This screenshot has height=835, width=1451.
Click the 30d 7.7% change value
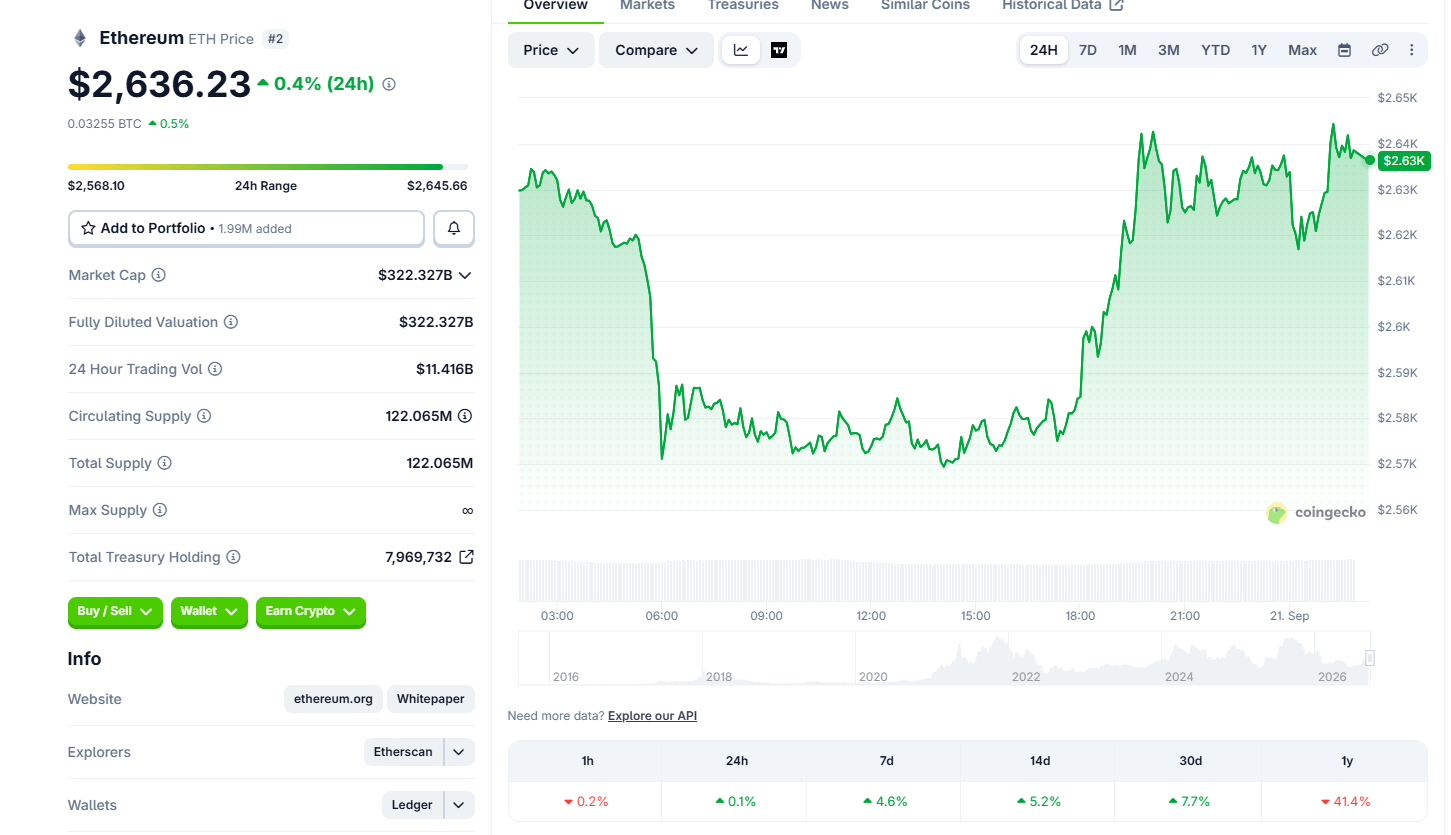1190,802
